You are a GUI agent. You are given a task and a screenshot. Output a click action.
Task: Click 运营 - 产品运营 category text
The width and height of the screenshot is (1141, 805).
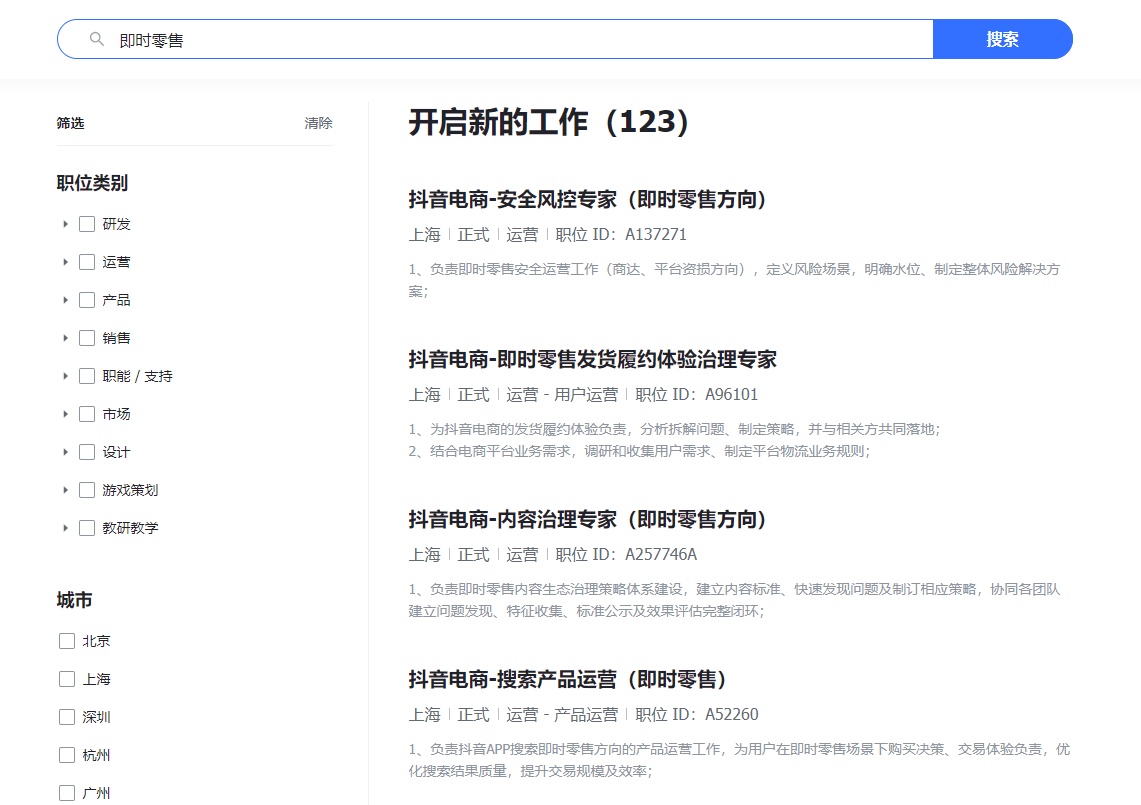click(x=562, y=715)
